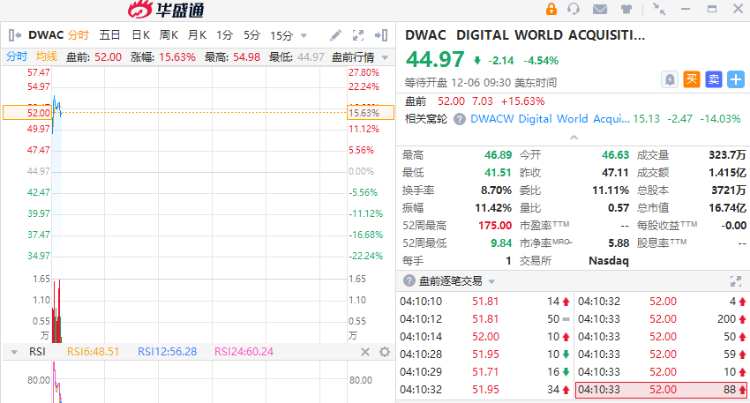Select the 04:10:29 trade at 51.71
Screen dimensions: 750x403
coord(485,372)
